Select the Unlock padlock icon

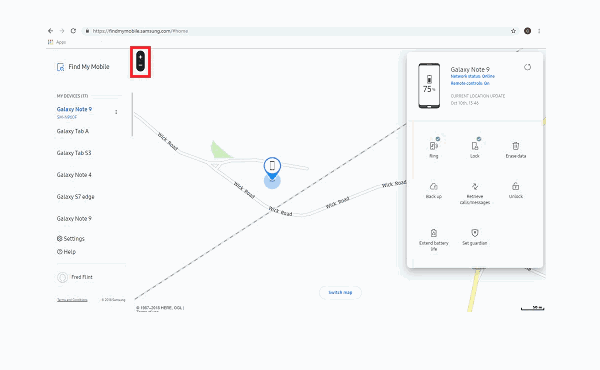point(515,186)
